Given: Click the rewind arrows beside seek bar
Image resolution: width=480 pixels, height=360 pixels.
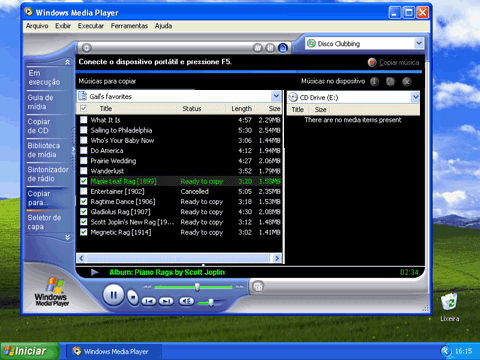Looking at the screenshot, I should pyautogui.click(x=147, y=287).
